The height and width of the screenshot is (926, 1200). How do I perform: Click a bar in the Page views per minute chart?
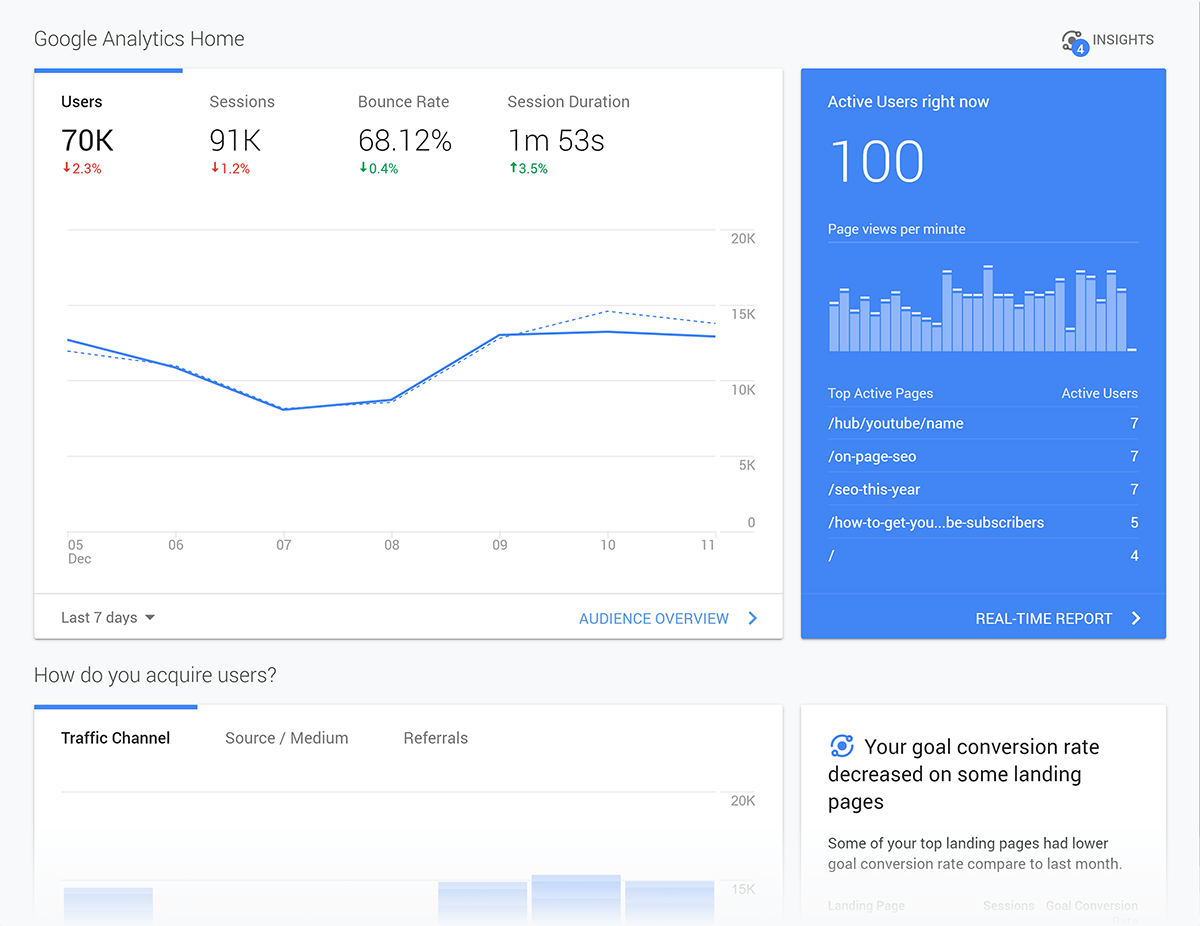(x=985, y=310)
